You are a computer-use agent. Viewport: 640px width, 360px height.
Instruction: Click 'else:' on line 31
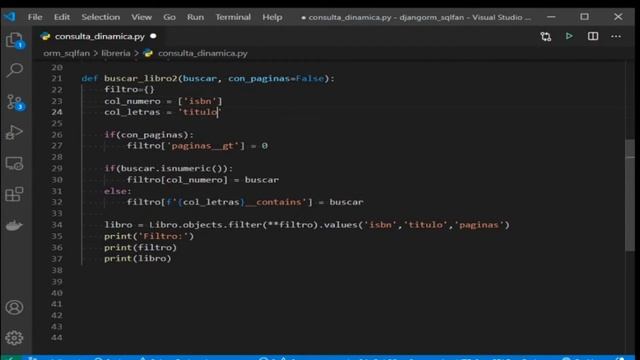[118, 191]
